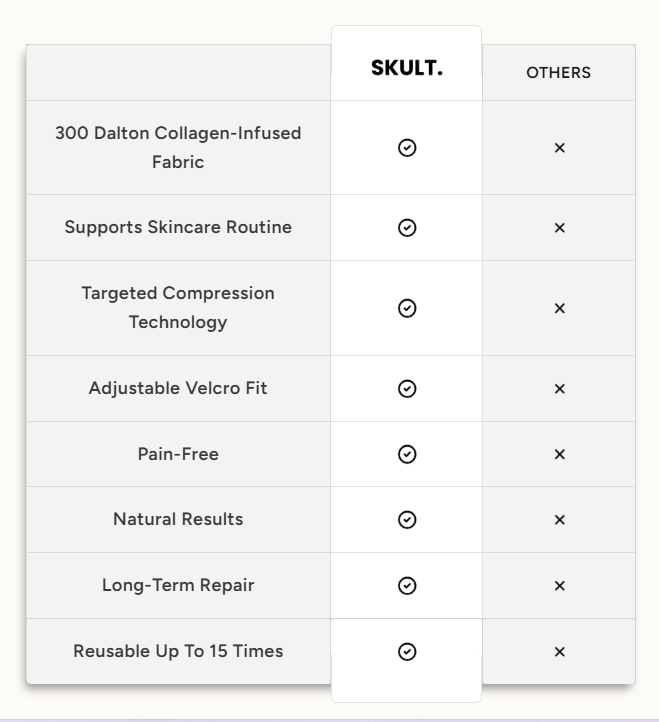
Task: Click the Pain-Free checkmark icon
Action: (407, 454)
